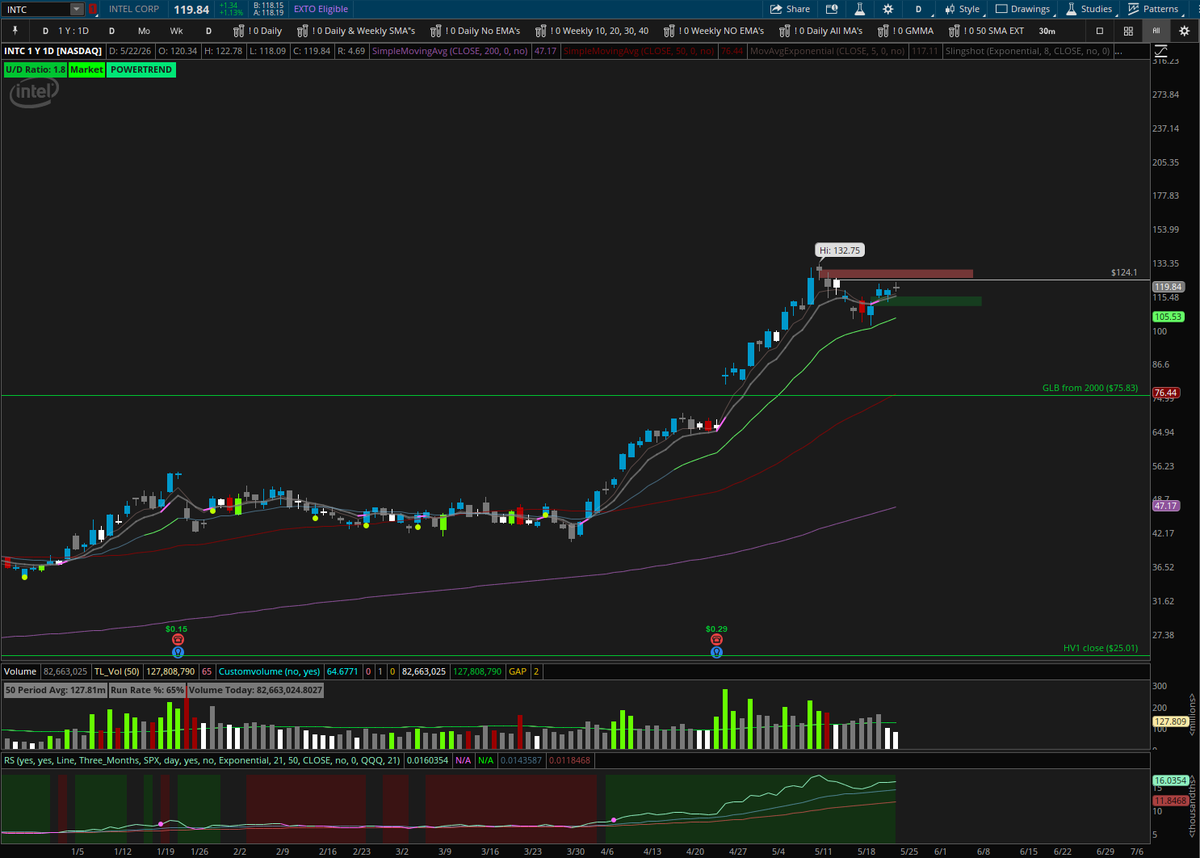Load the '! 0 Daily & Weekly SMA's' study set
This screenshot has height=858, width=1200.
point(356,31)
